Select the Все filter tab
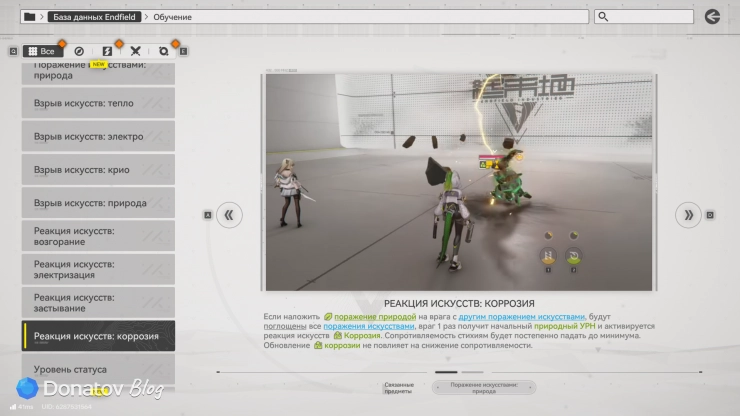This screenshot has width=740, height=416. [42, 51]
